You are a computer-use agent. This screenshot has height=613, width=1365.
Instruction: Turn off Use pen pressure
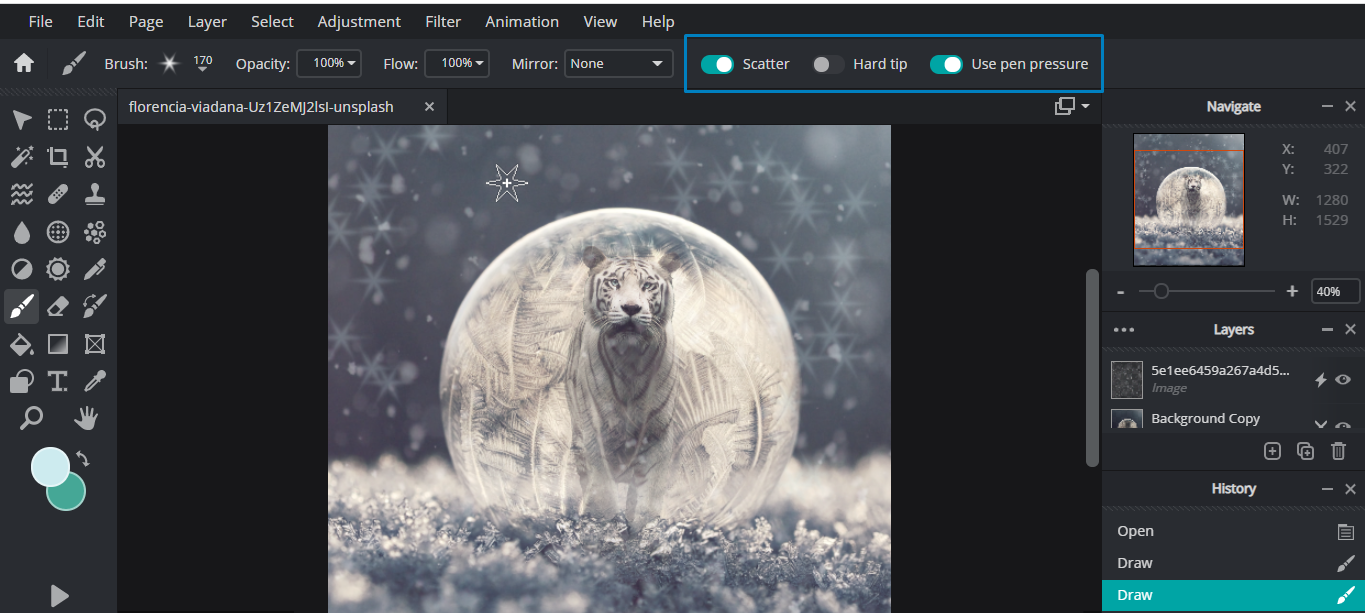946,63
